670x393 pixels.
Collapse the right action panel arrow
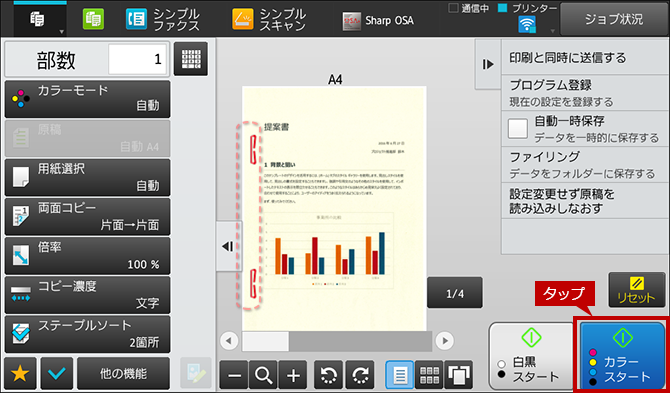[488, 65]
